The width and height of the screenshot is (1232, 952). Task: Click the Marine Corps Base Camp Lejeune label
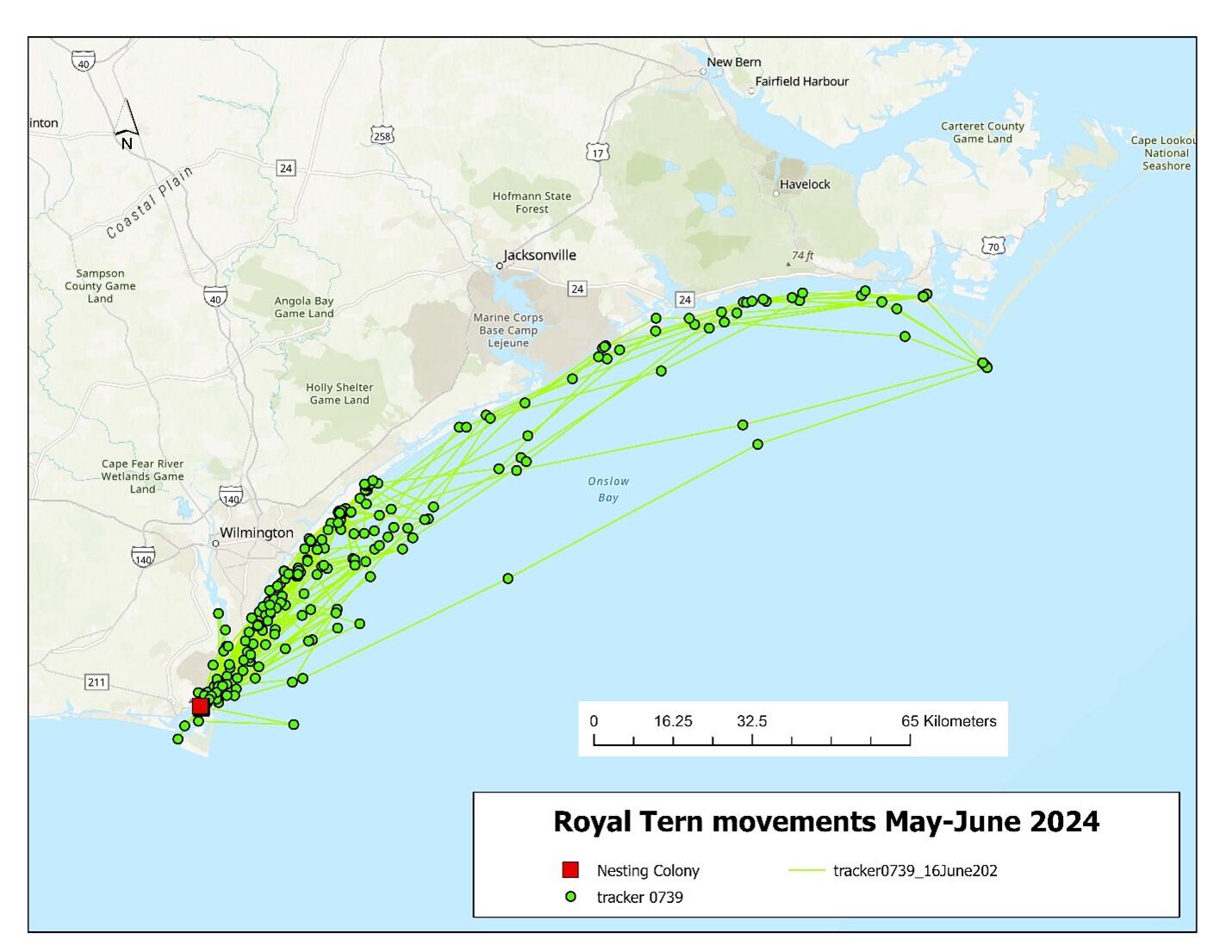pyautogui.click(x=508, y=330)
